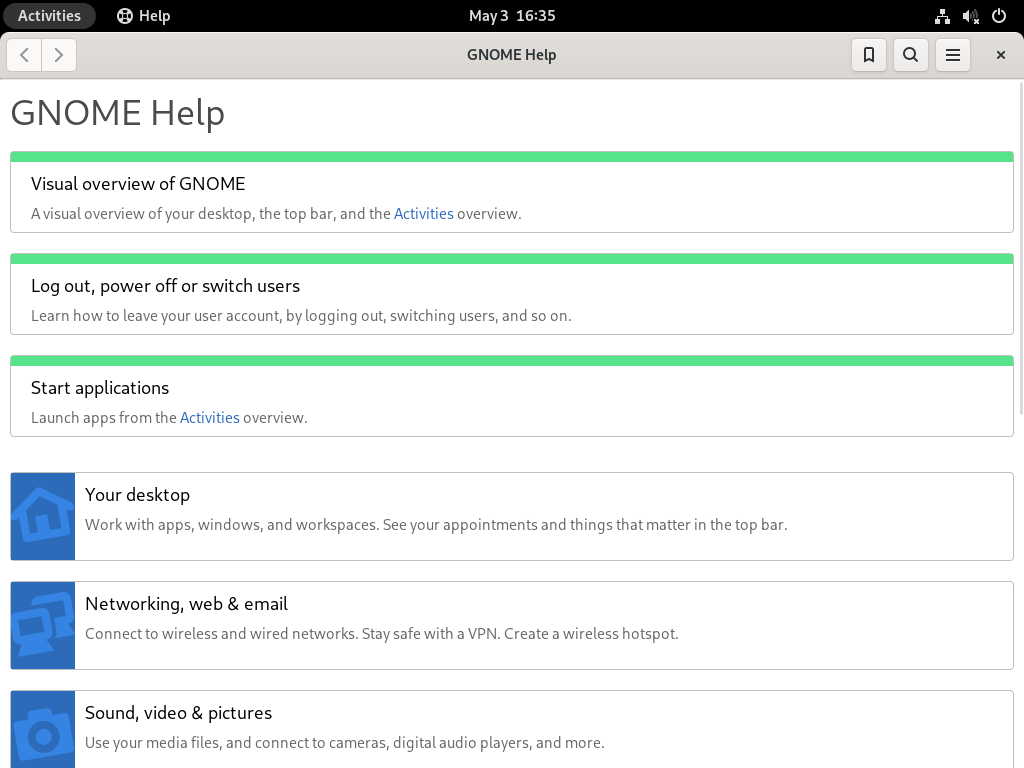This screenshot has width=1024, height=768.
Task: Click the network status icon in top bar
Action: (942, 16)
